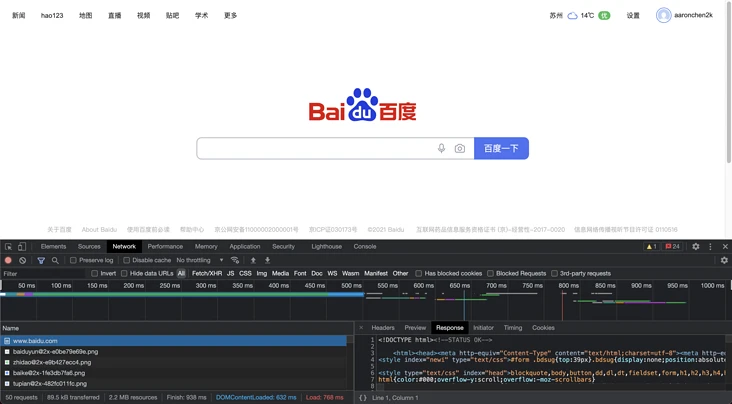Click the weather cloud icon

point(572,16)
